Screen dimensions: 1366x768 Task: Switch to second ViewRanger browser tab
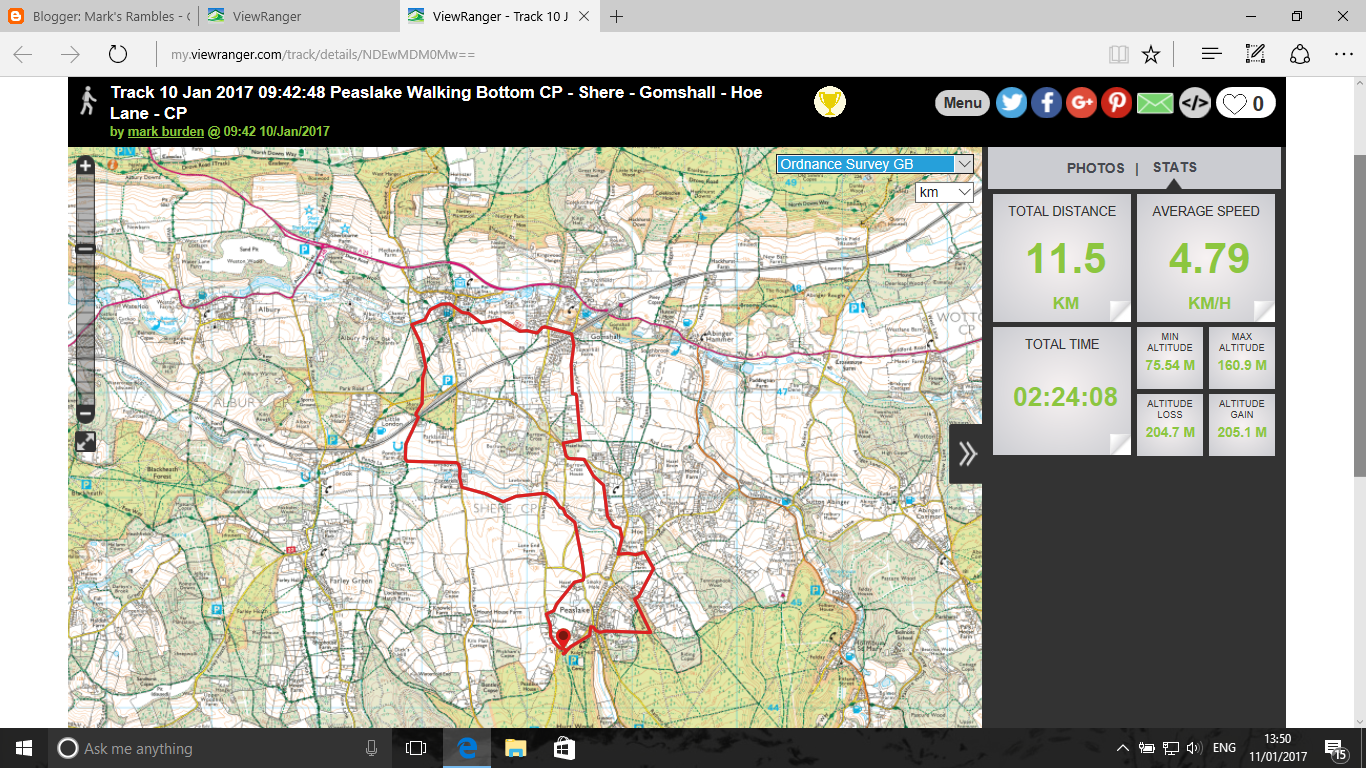(297, 16)
